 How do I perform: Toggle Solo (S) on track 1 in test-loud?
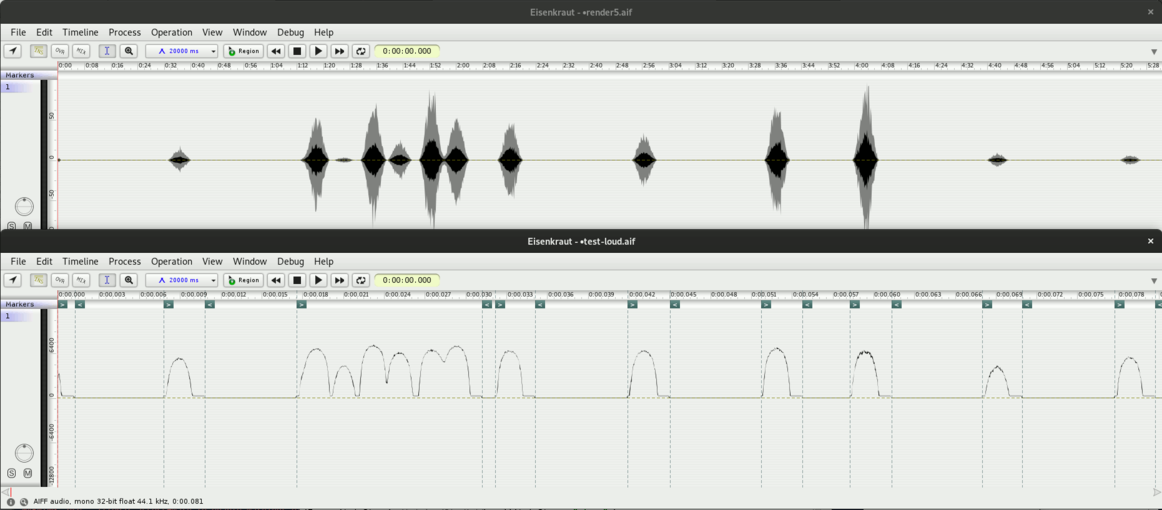click(12, 473)
